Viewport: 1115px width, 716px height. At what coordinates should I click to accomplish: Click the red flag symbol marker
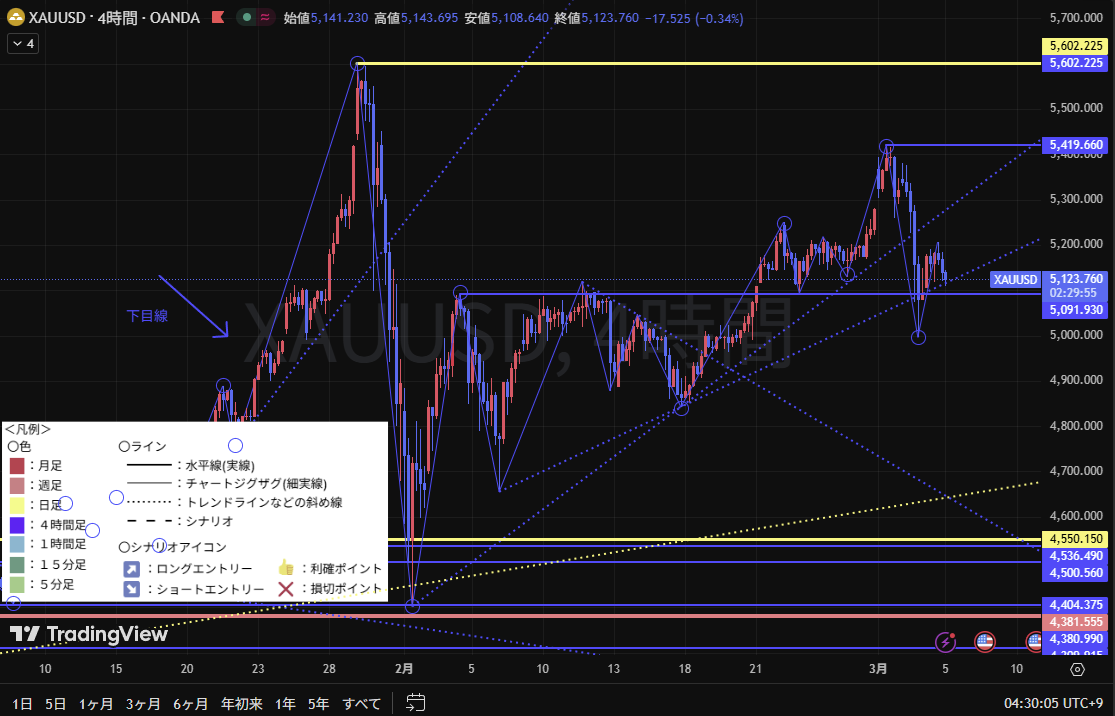218,18
